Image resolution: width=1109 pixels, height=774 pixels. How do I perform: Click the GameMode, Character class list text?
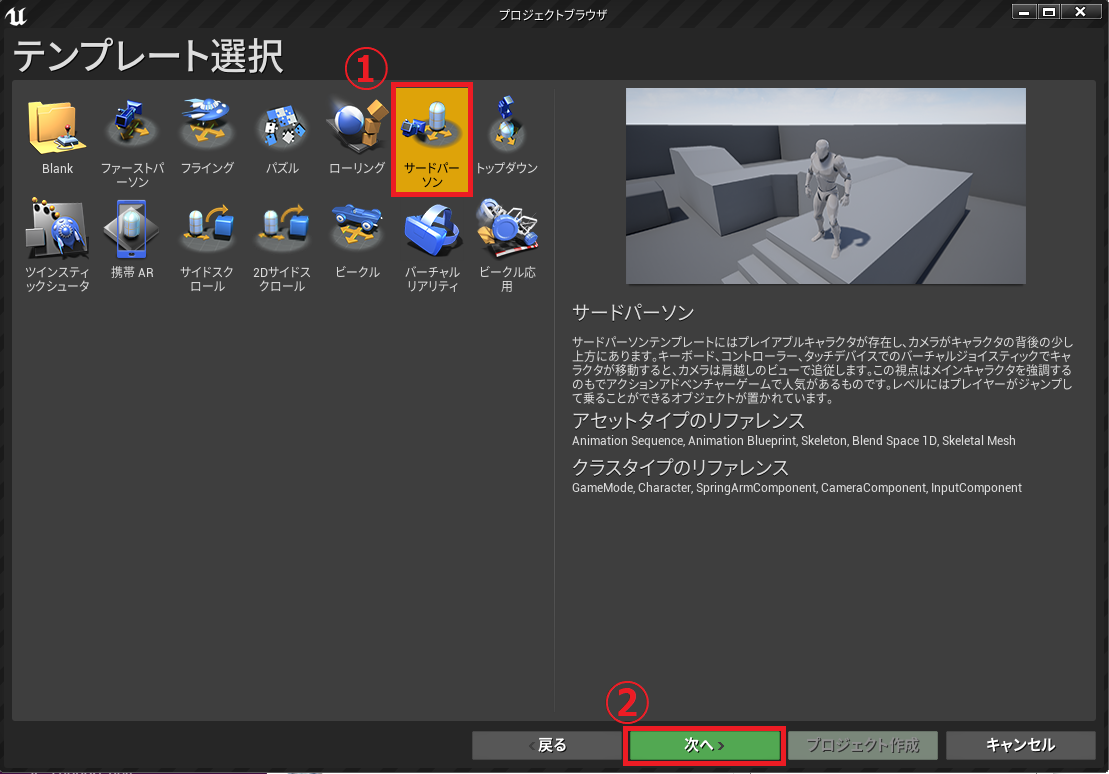[796, 488]
